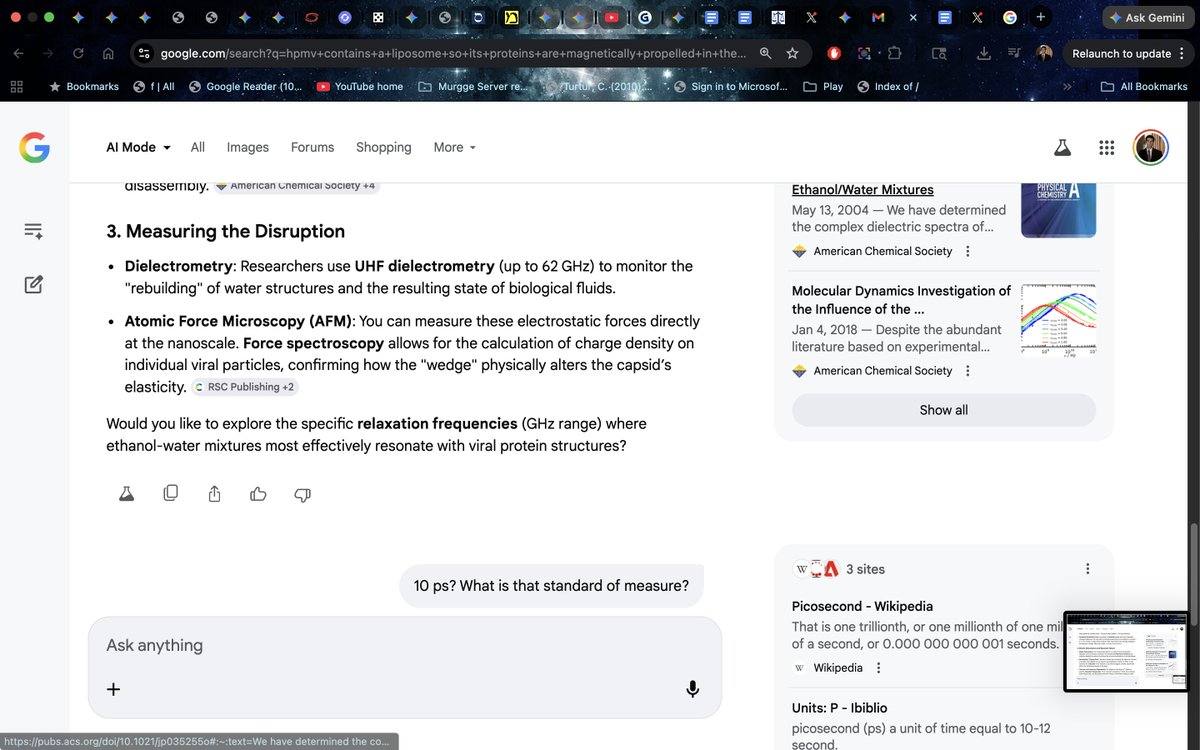Click the Ask Gemini button
This screenshot has width=1200, height=750.
click(x=1147, y=18)
